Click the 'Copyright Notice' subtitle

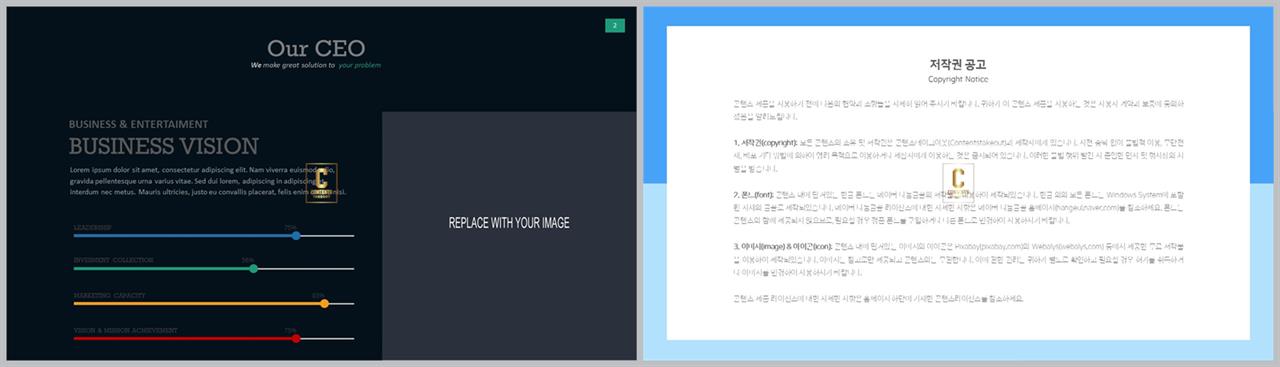pos(958,79)
